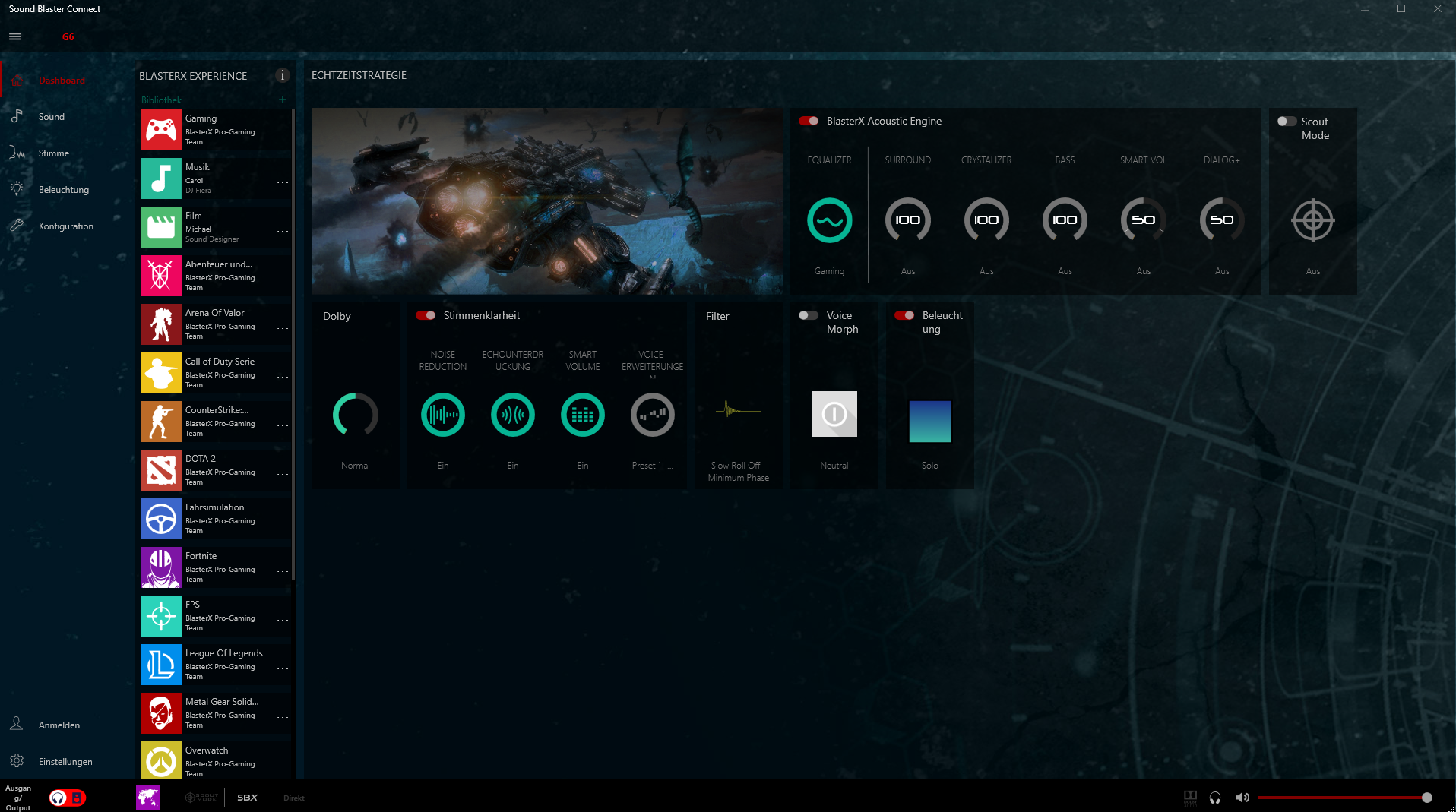Toggle the Stimmenklarheit switch
The width and height of the screenshot is (1456, 812).
pos(426,315)
